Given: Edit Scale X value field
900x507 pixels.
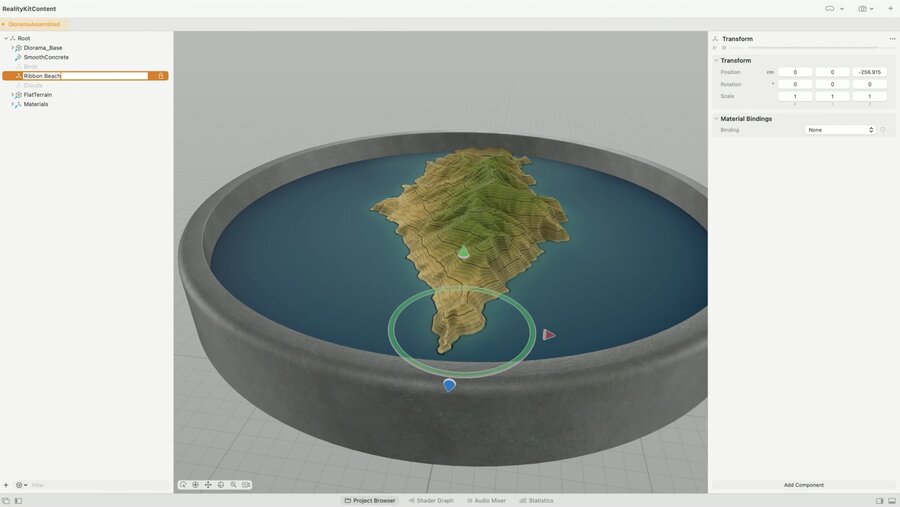Looking at the screenshot, I should [795, 96].
